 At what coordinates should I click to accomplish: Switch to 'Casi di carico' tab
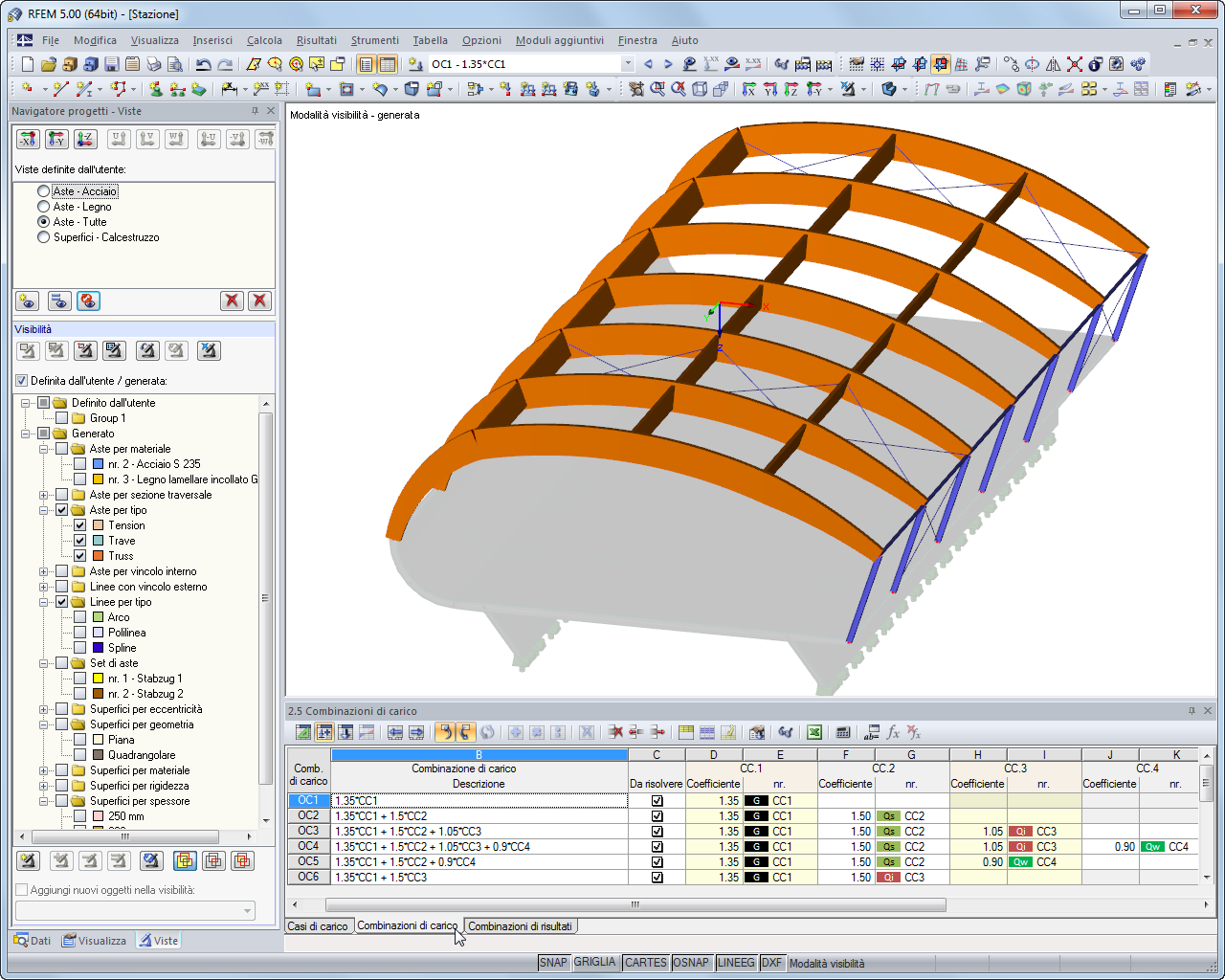tap(318, 926)
